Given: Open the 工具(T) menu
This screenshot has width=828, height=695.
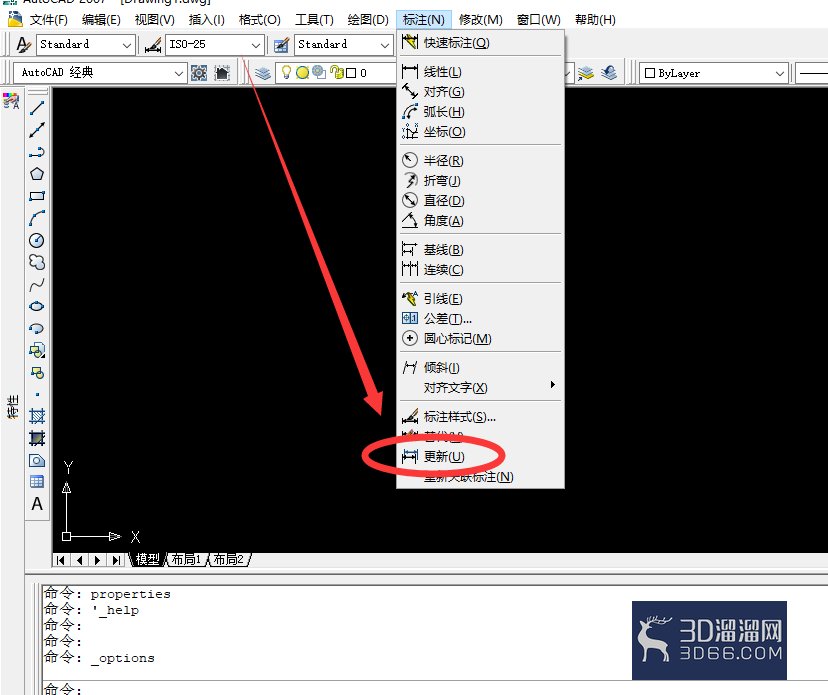Looking at the screenshot, I should pyautogui.click(x=314, y=20).
